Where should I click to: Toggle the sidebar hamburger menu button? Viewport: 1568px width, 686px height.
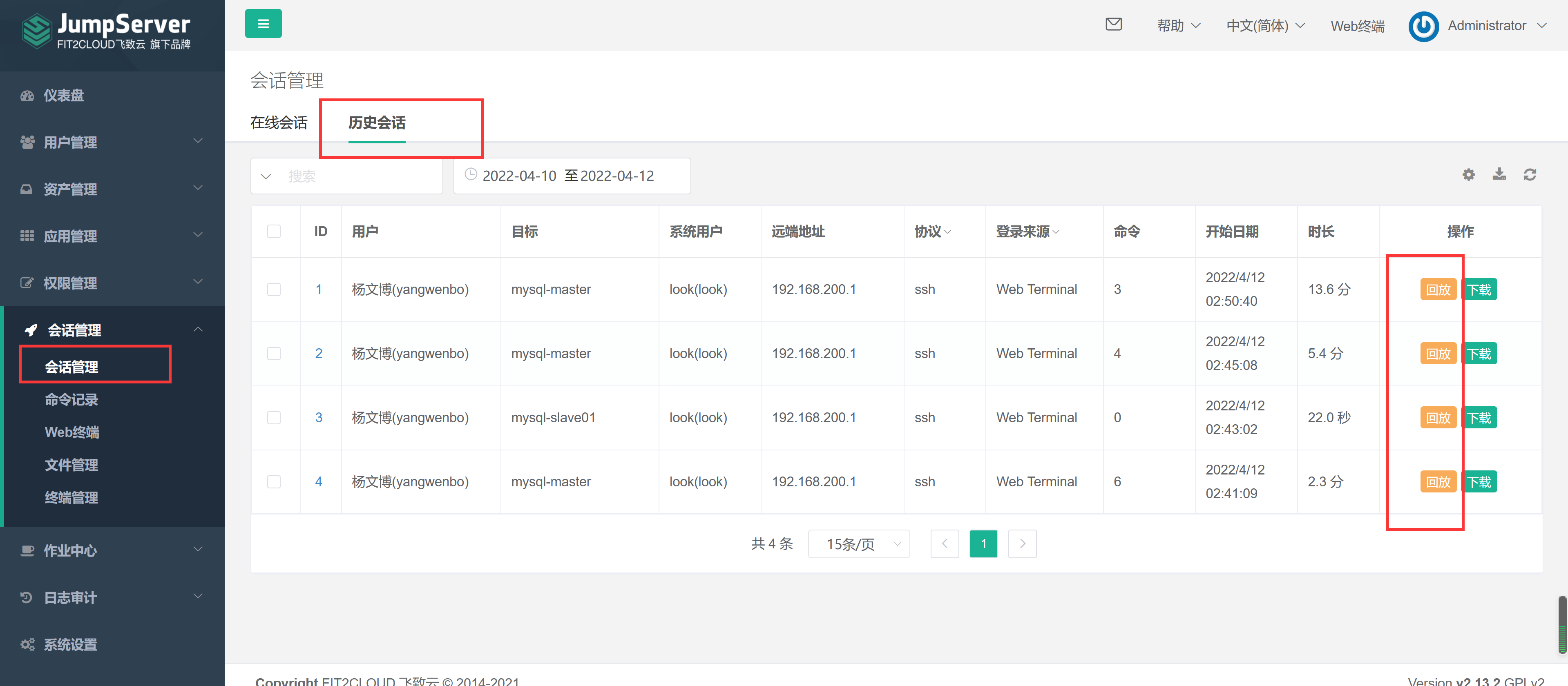pyautogui.click(x=263, y=24)
